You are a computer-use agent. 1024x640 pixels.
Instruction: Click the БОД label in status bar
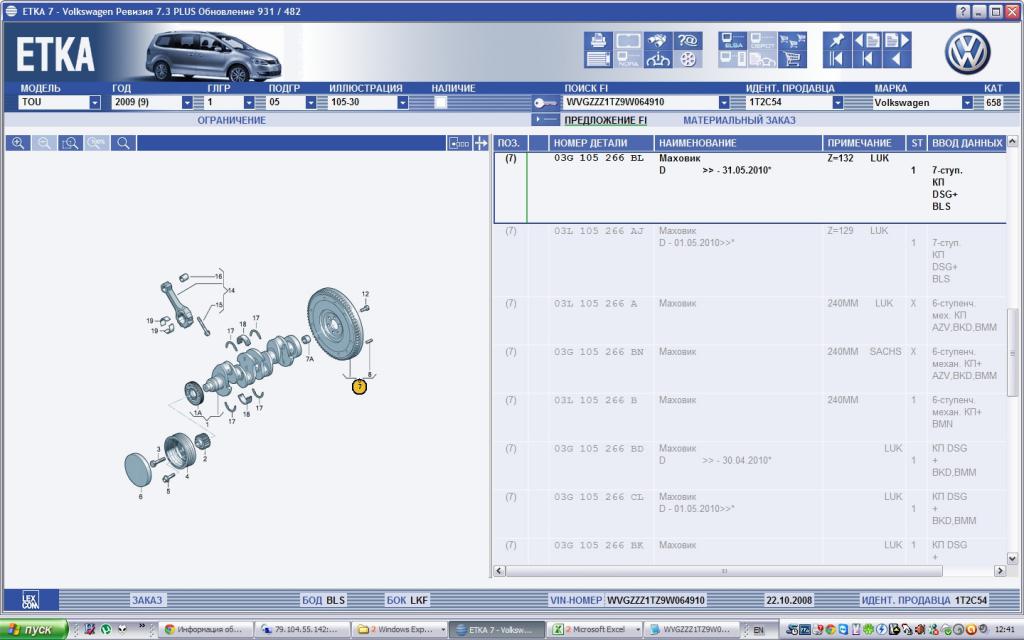pyautogui.click(x=312, y=600)
